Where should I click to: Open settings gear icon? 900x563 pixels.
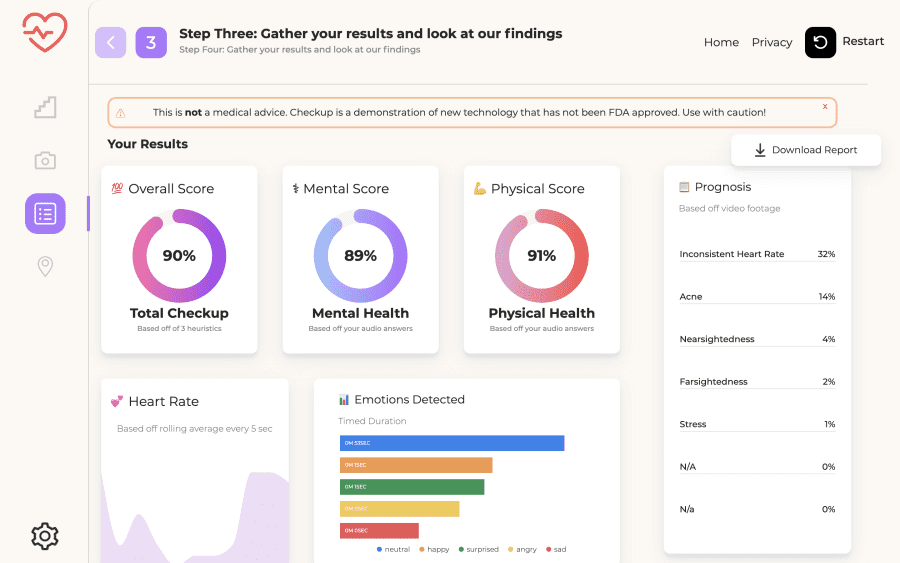coord(45,536)
